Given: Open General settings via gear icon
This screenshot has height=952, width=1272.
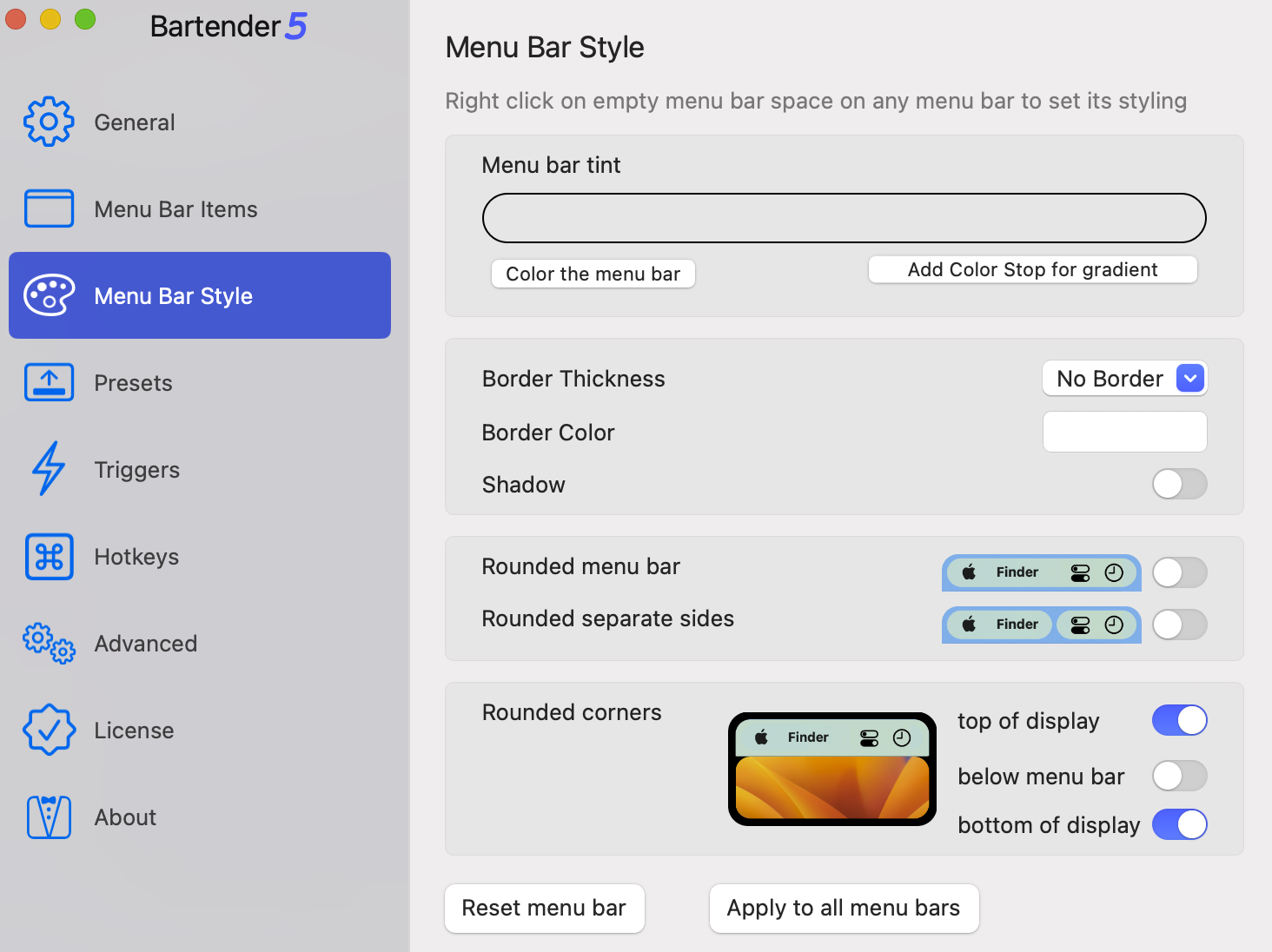Looking at the screenshot, I should click(x=49, y=122).
